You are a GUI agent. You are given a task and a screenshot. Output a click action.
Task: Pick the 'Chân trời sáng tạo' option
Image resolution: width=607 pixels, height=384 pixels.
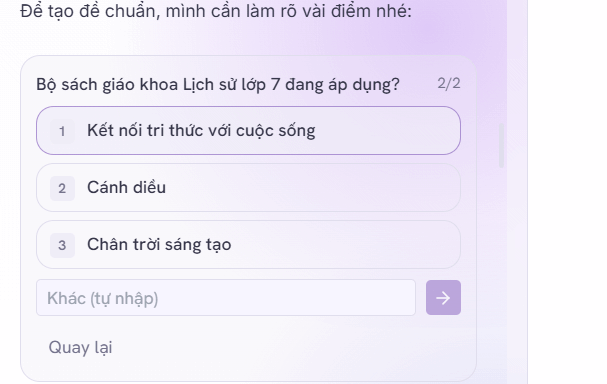[x=248, y=245]
